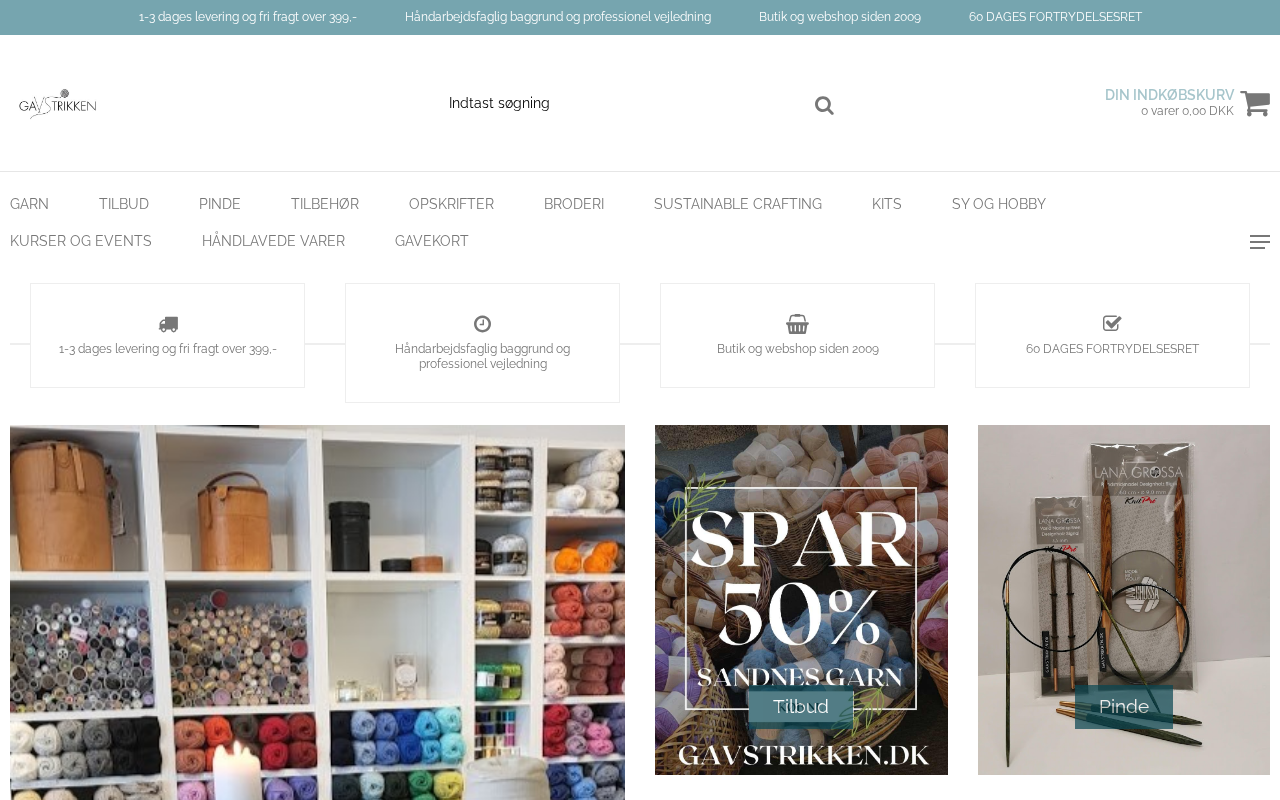This screenshot has width=1280, height=800.
Task: Click the Gavstrikken logo
Action: 58,103
